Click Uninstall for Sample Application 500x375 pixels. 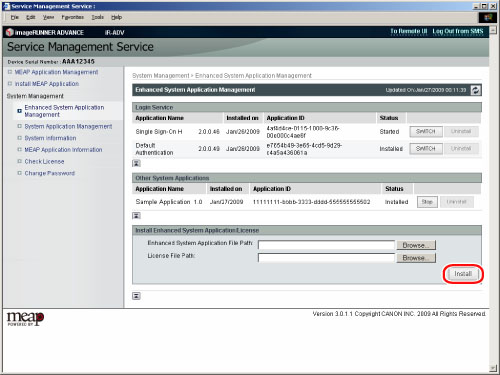[x=457, y=202]
